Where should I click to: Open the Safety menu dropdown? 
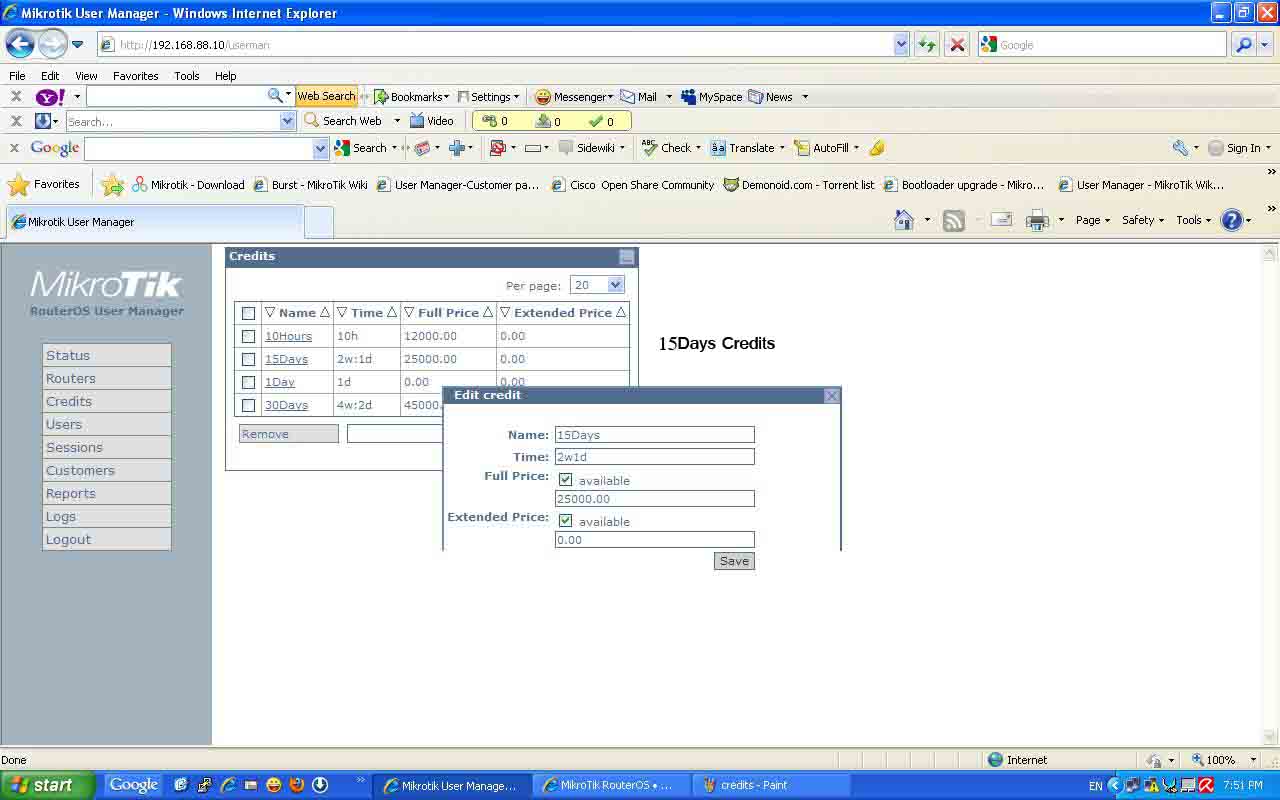tap(1144, 220)
